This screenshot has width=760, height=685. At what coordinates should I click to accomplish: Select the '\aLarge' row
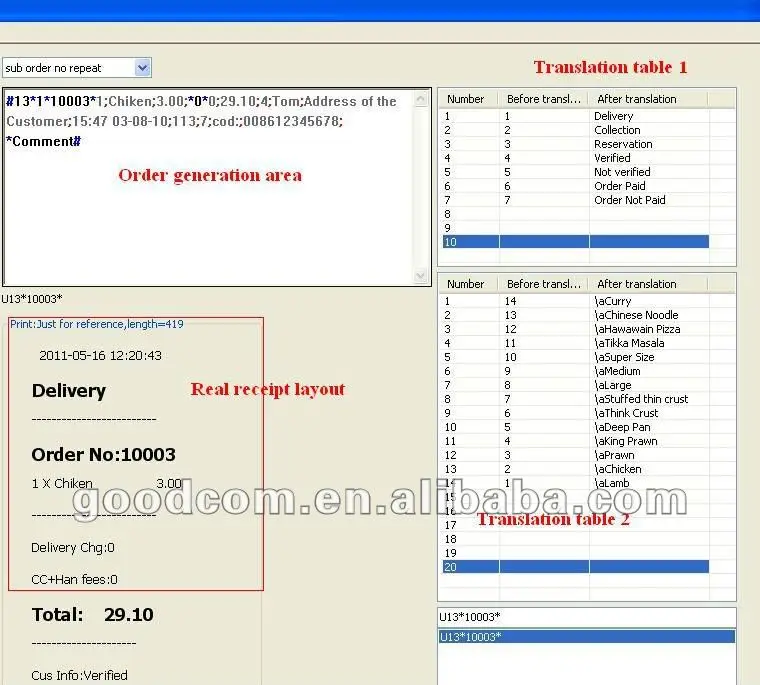click(x=576, y=385)
